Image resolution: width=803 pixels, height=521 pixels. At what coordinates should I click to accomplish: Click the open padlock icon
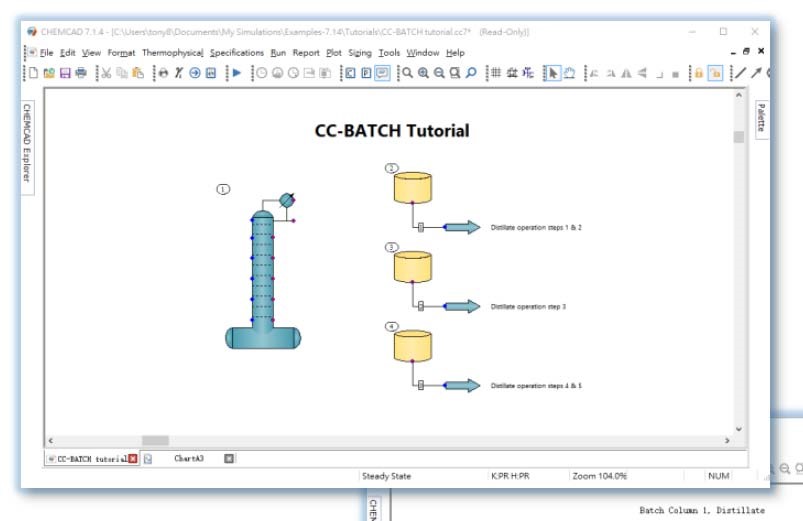pyautogui.click(x=715, y=73)
